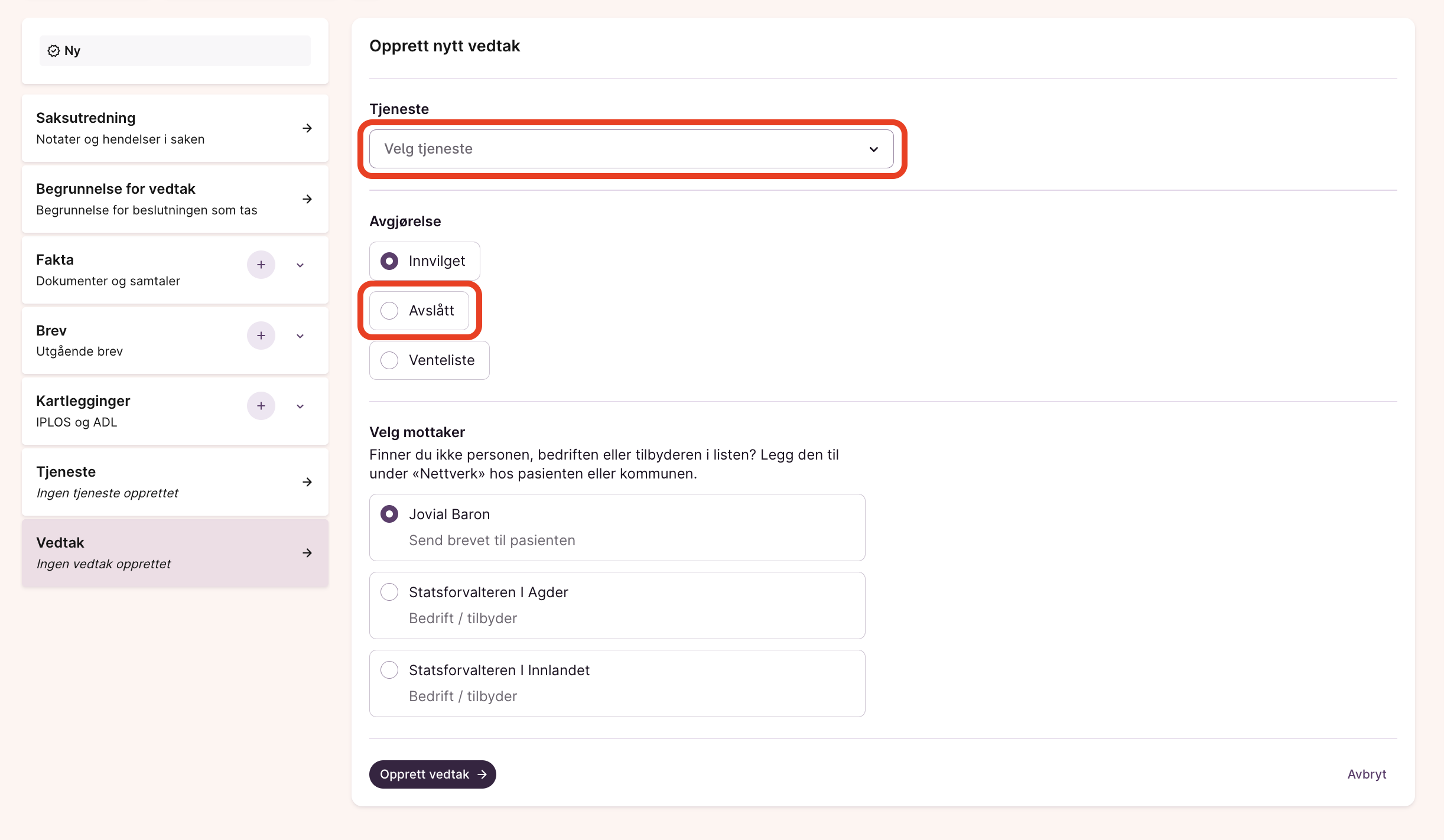Click the plus icon in Brev card
Viewport: 1444px width, 840px height.
(x=261, y=336)
